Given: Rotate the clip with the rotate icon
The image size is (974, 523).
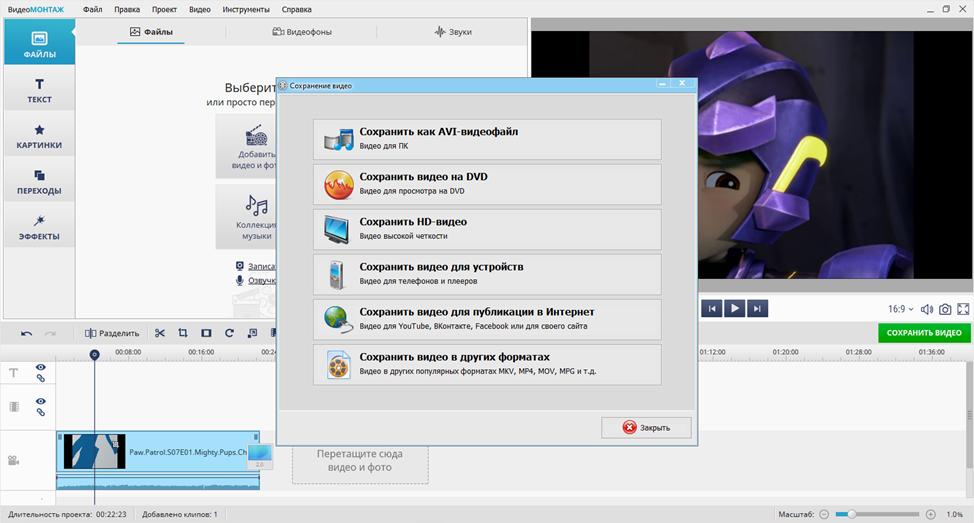Looking at the screenshot, I should pos(229,333).
